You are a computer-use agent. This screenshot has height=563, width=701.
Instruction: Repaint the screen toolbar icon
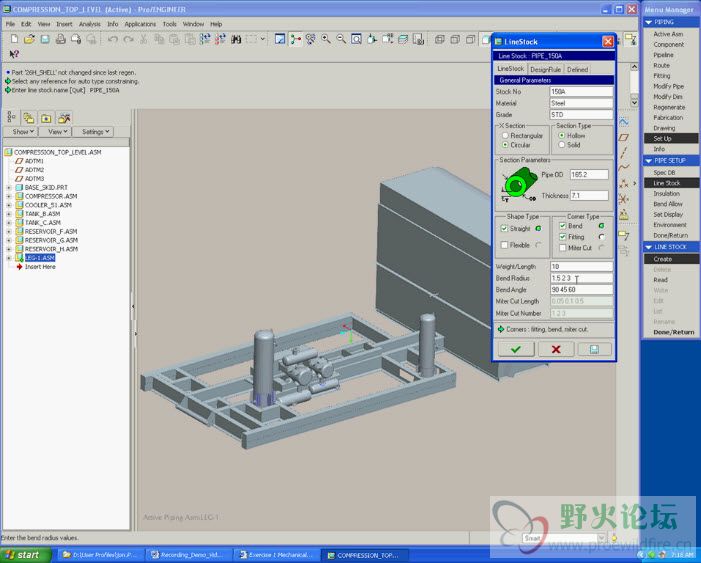[x=280, y=39]
